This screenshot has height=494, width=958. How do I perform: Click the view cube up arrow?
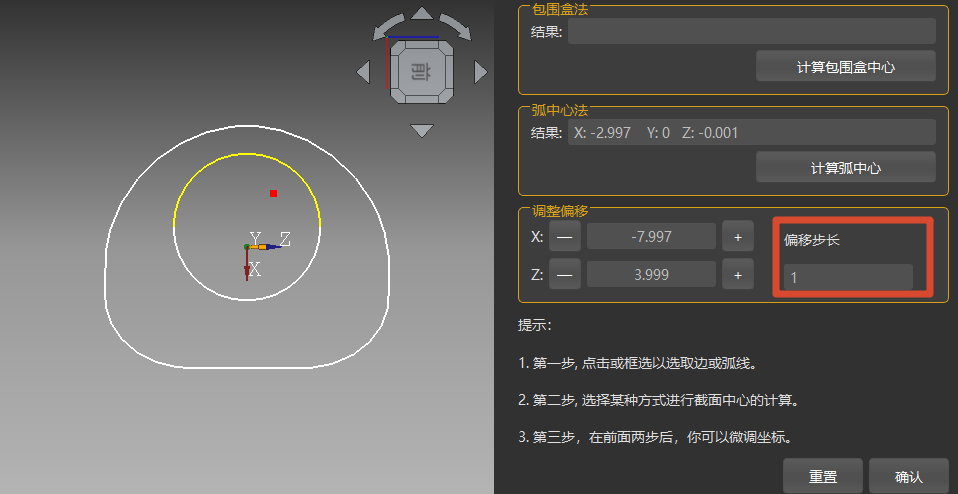pyautogui.click(x=422, y=13)
